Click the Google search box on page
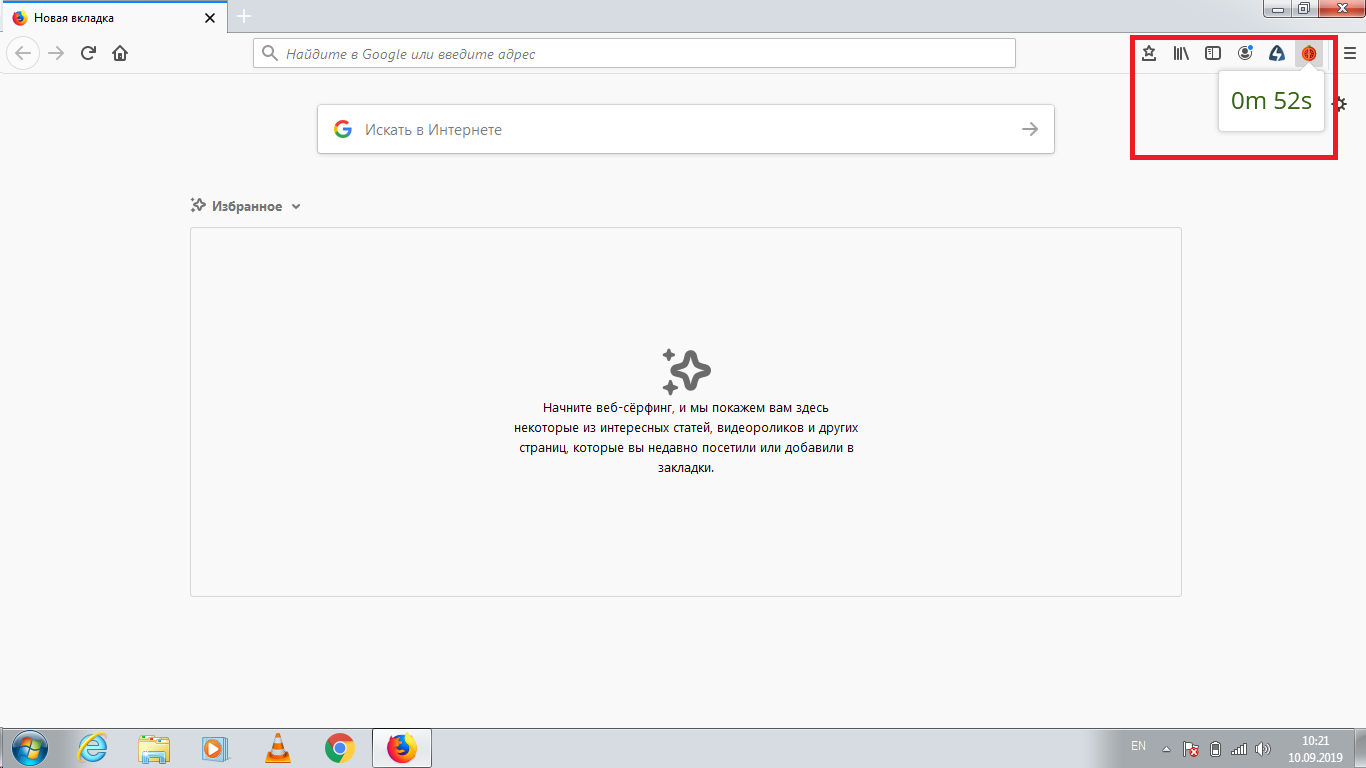Image resolution: width=1366 pixels, height=768 pixels. click(x=686, y=129)
